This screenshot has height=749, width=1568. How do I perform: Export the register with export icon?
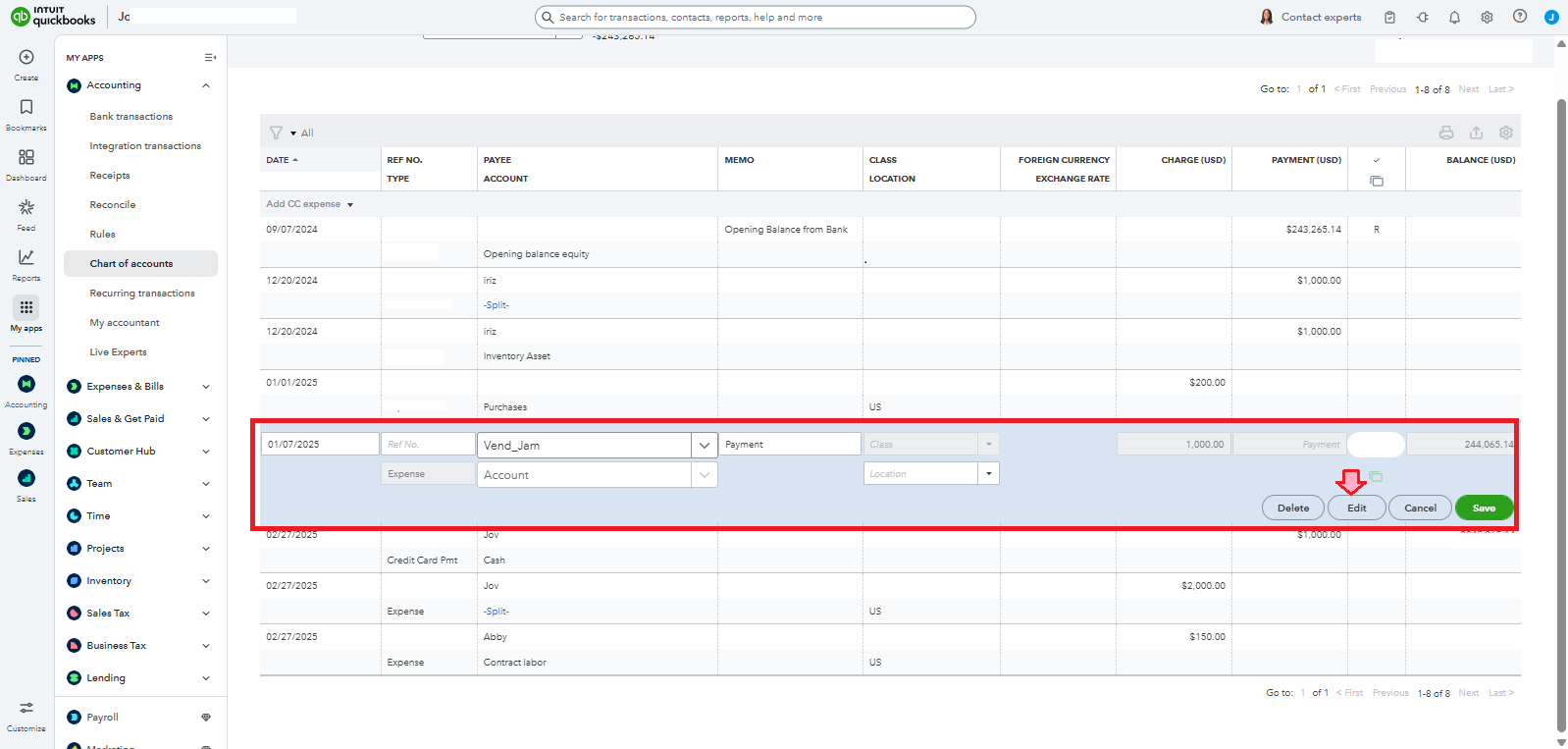coord(1476,133)
